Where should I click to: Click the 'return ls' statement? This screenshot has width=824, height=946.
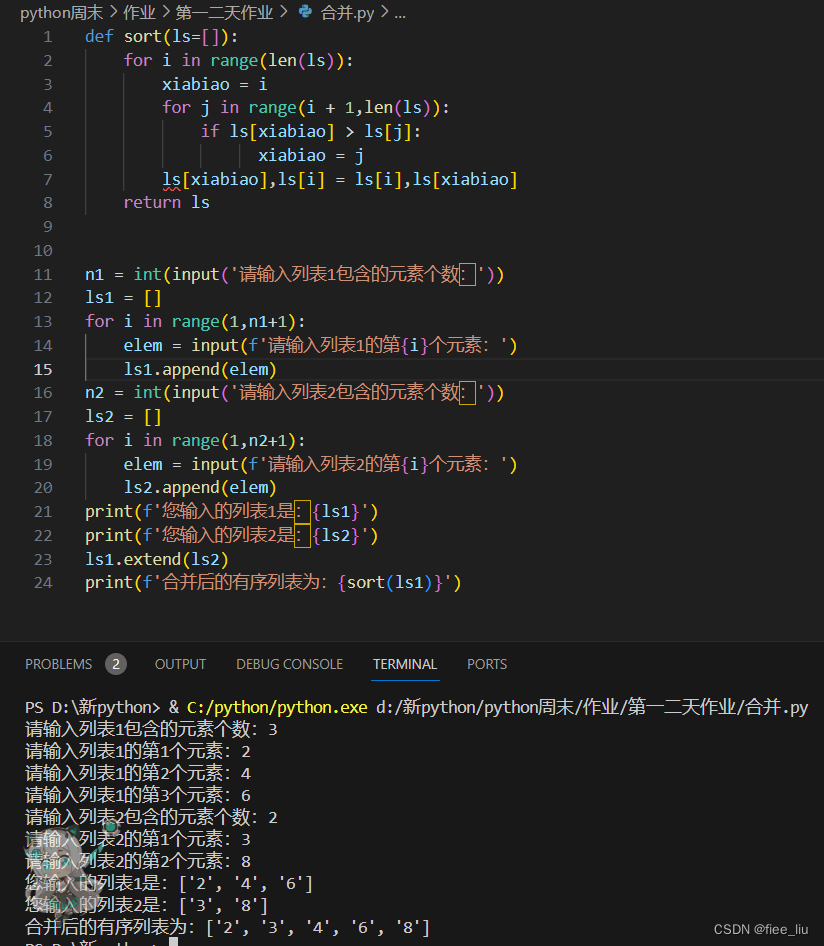tap(166, 203)
